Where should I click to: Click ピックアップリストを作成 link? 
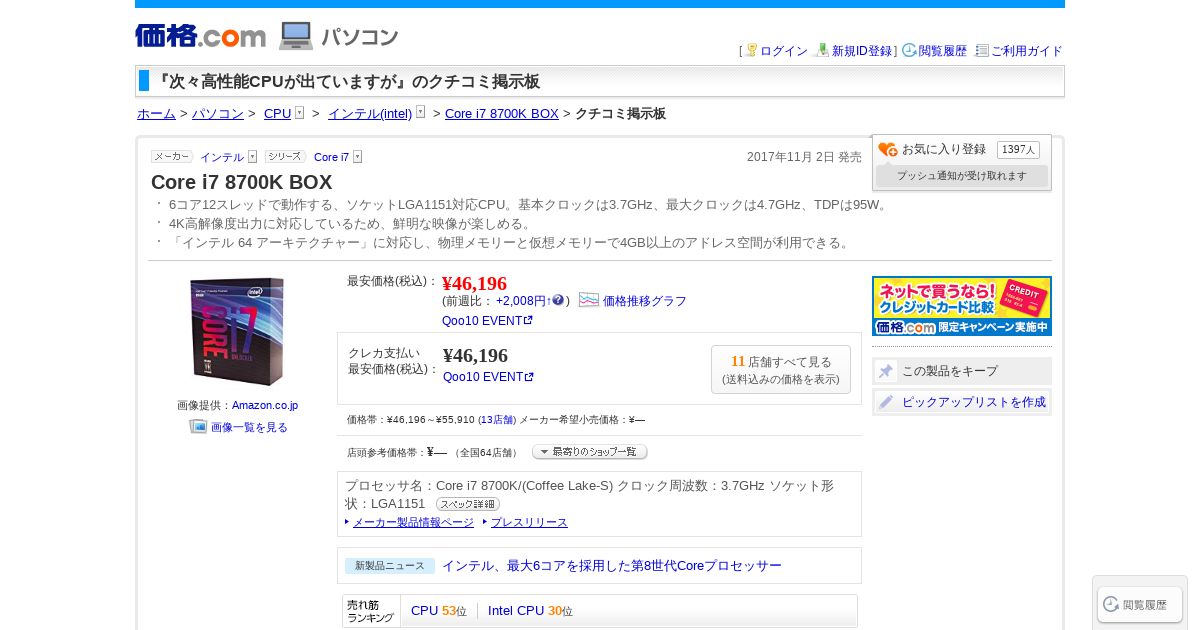coord(974,402)
